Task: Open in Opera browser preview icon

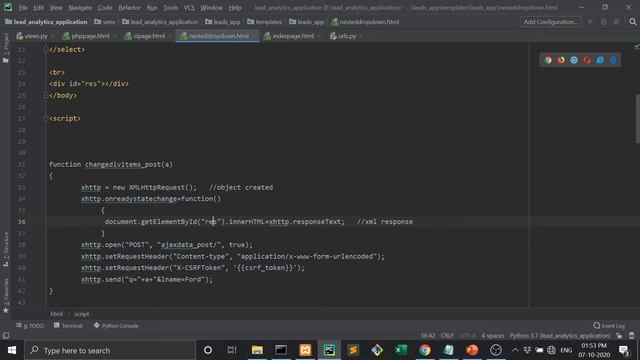Action: point(587,60)
